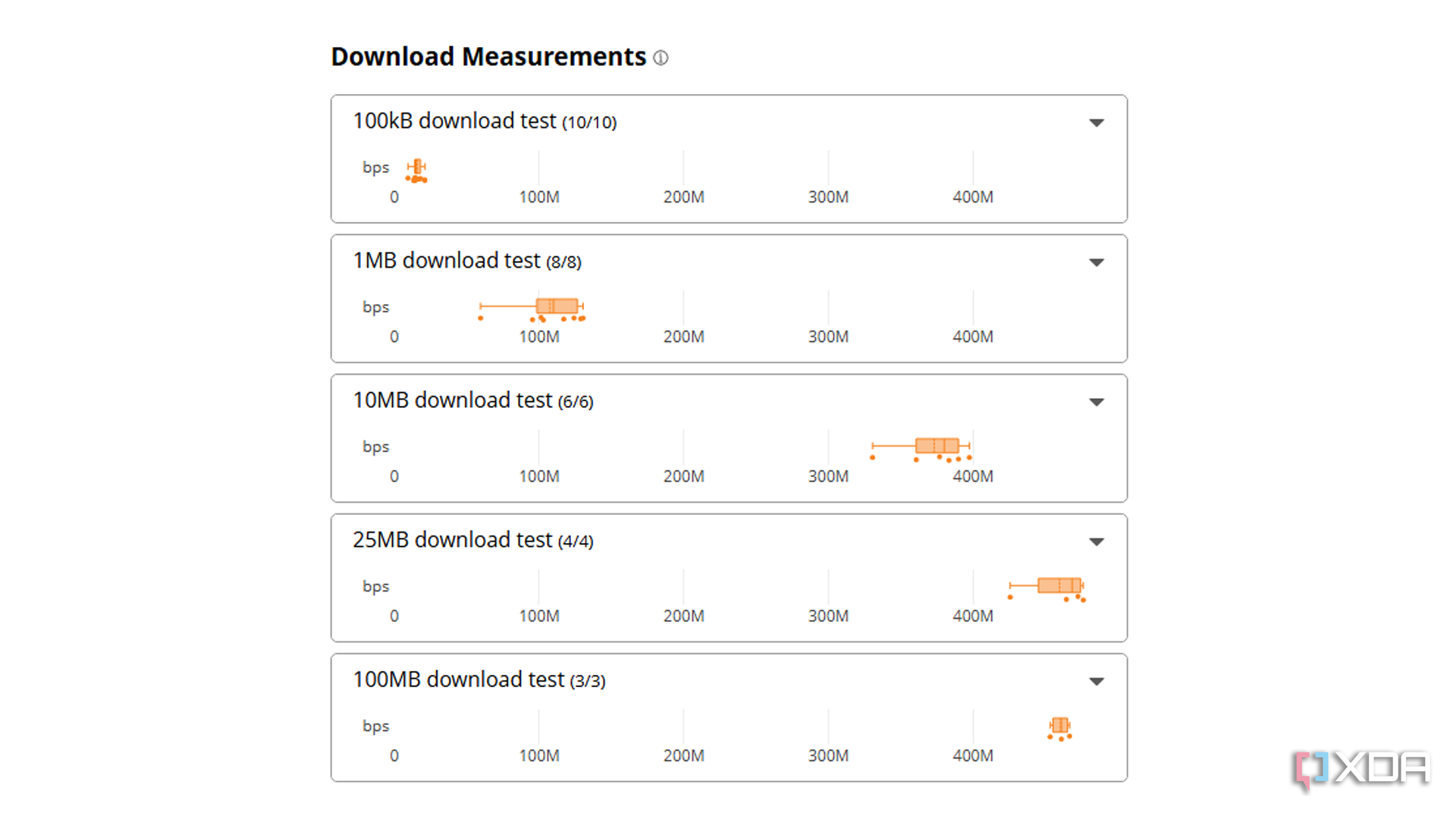
Task: Click the 100kB download test title
Action: coord(485,121)
